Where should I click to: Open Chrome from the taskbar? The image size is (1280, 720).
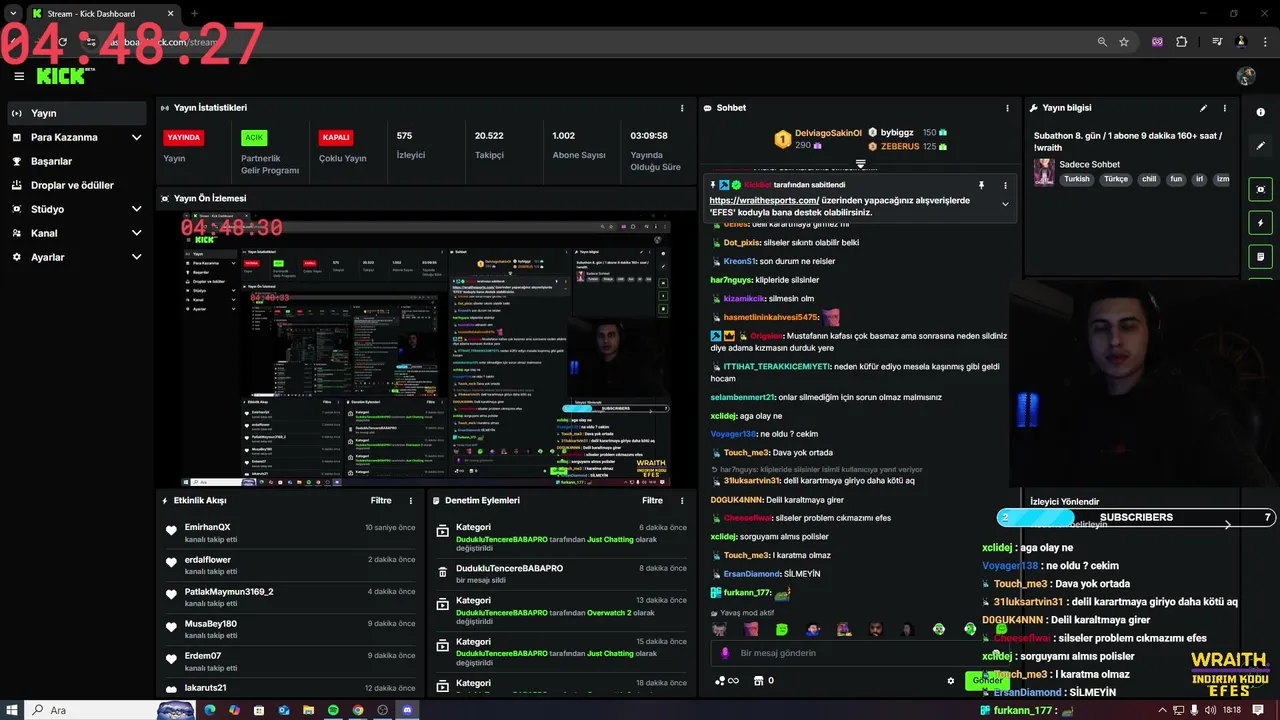click(357, 710)
